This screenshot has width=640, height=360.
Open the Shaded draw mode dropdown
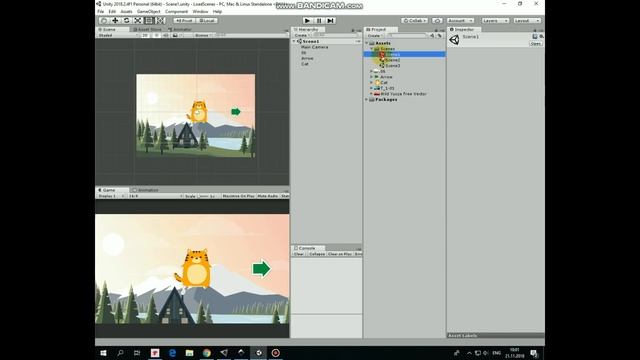tap(118, 36)
